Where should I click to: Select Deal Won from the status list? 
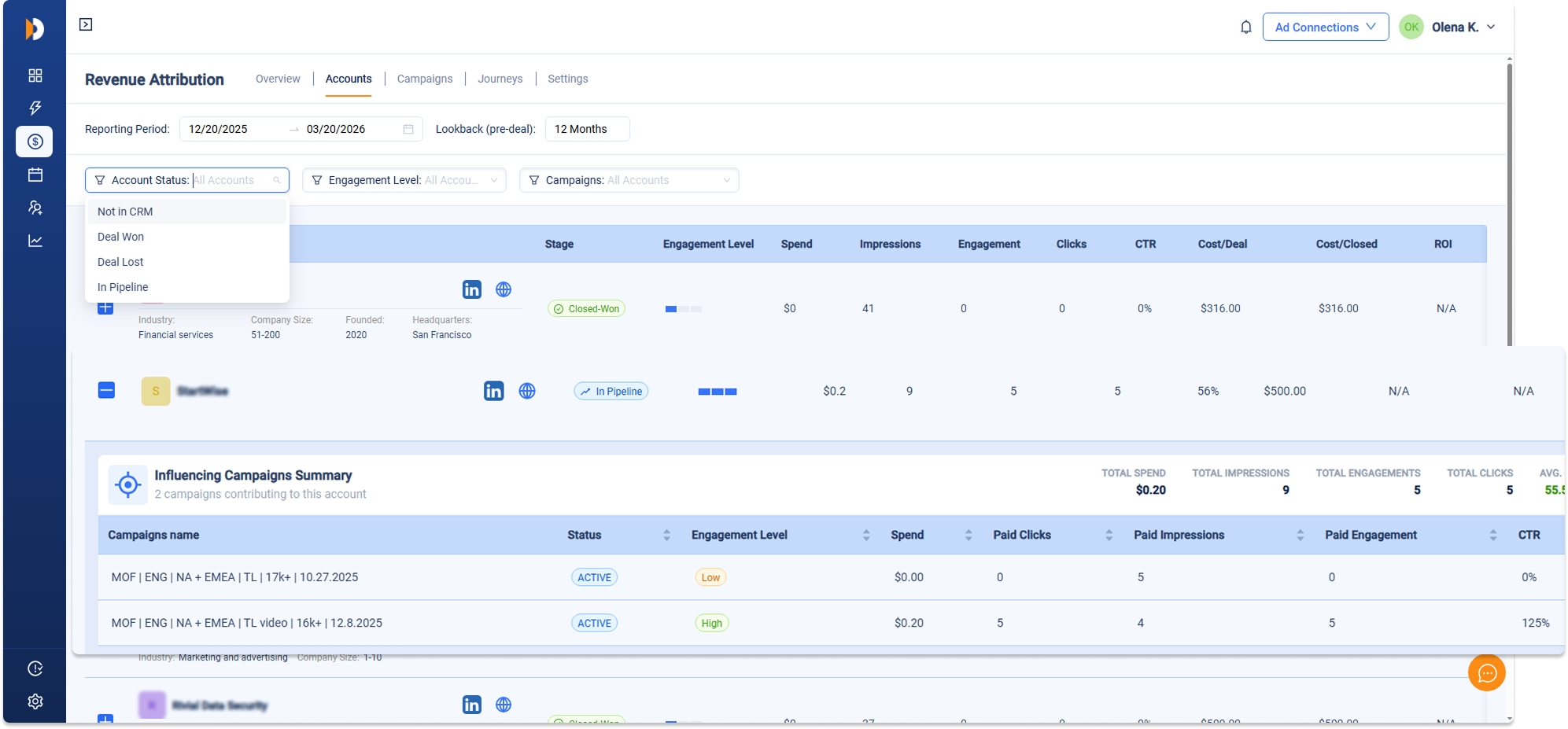point(121,237)
